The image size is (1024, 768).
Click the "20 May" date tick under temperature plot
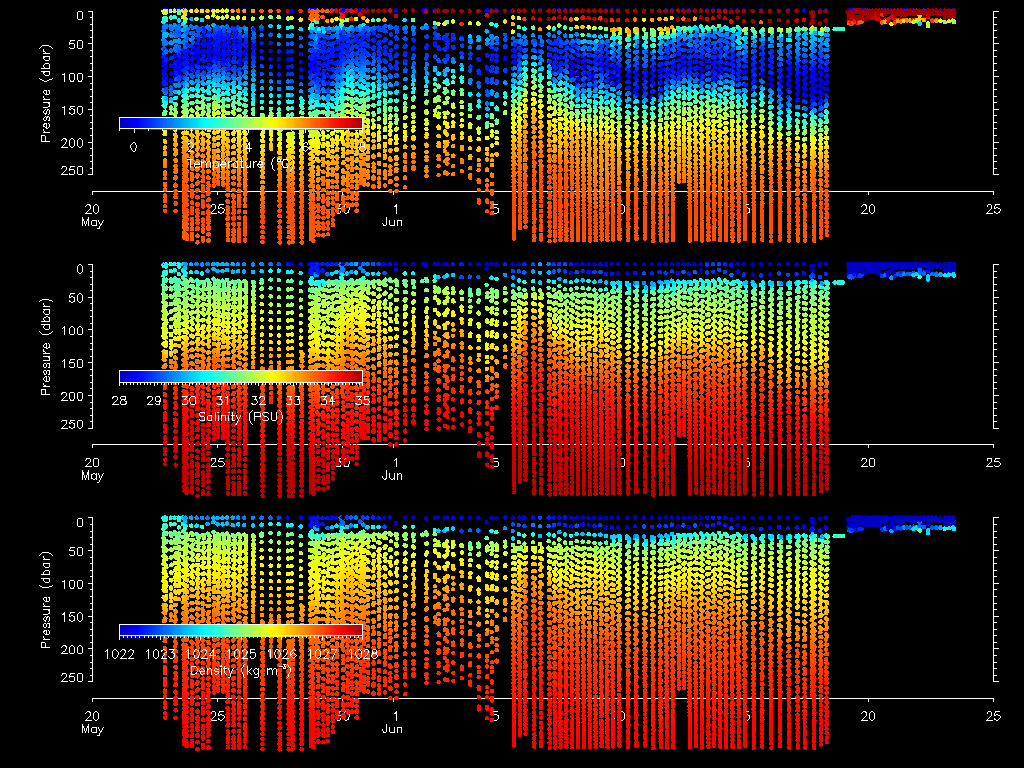tap(92, 215)
